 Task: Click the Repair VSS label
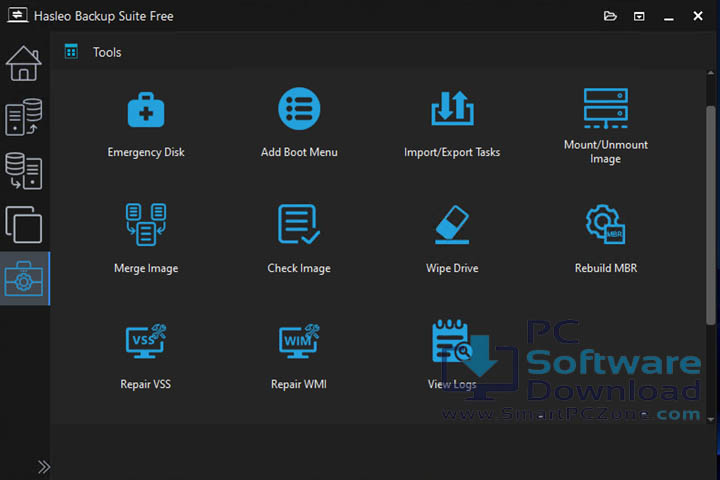click(146, 384)
